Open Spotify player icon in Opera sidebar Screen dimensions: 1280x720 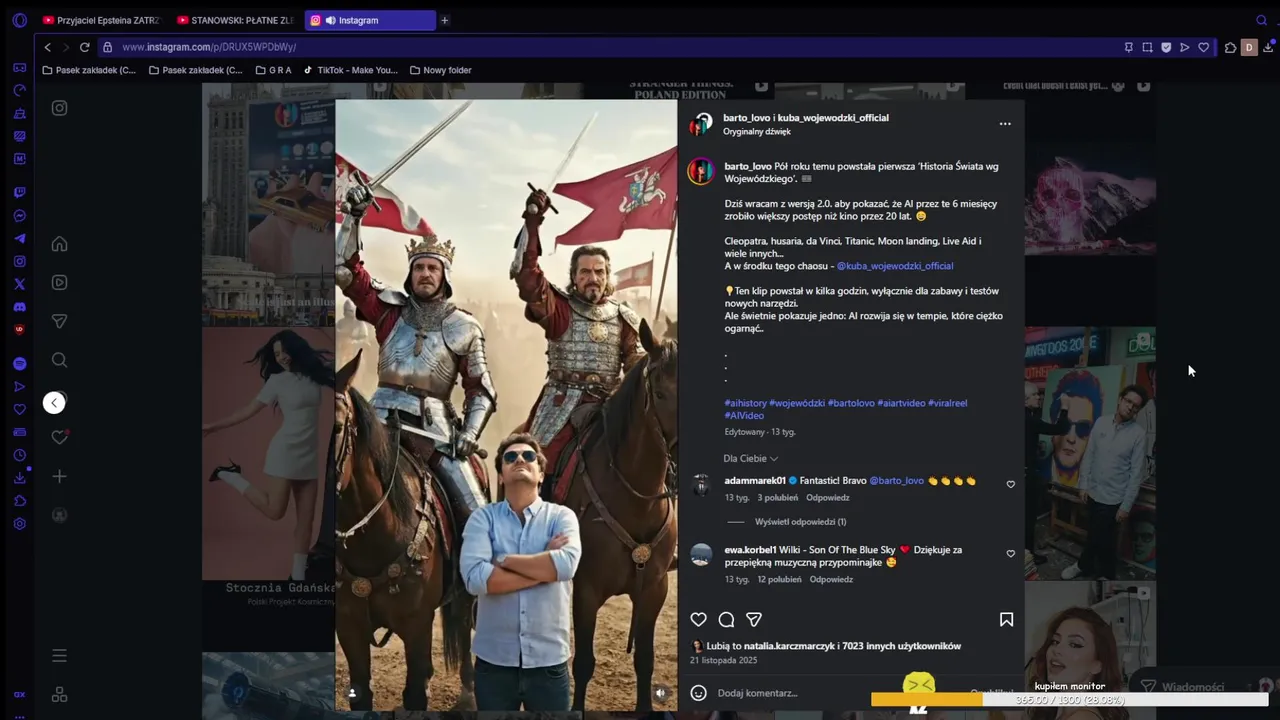tap(19, 364)
